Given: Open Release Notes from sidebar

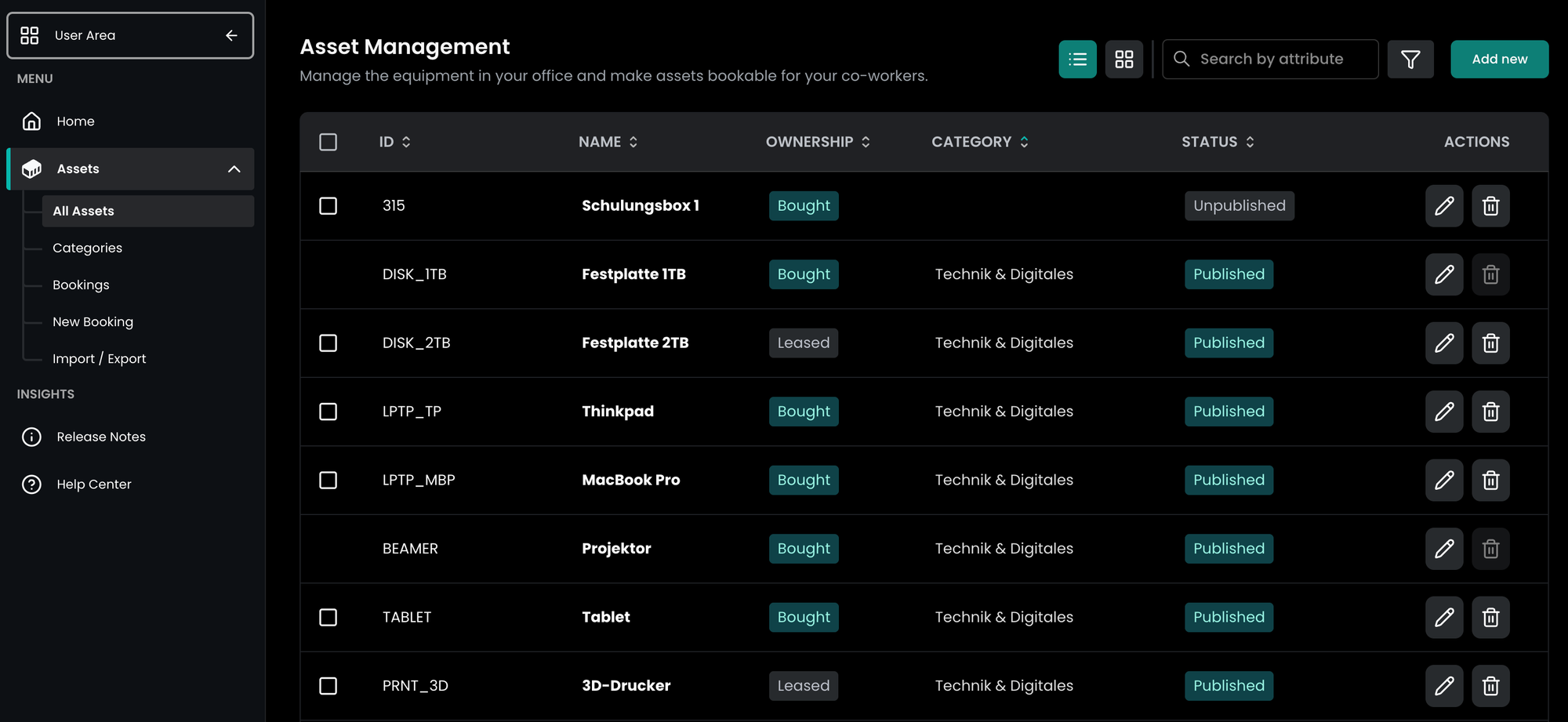Looking at the screenshot, I should (100, 437).
